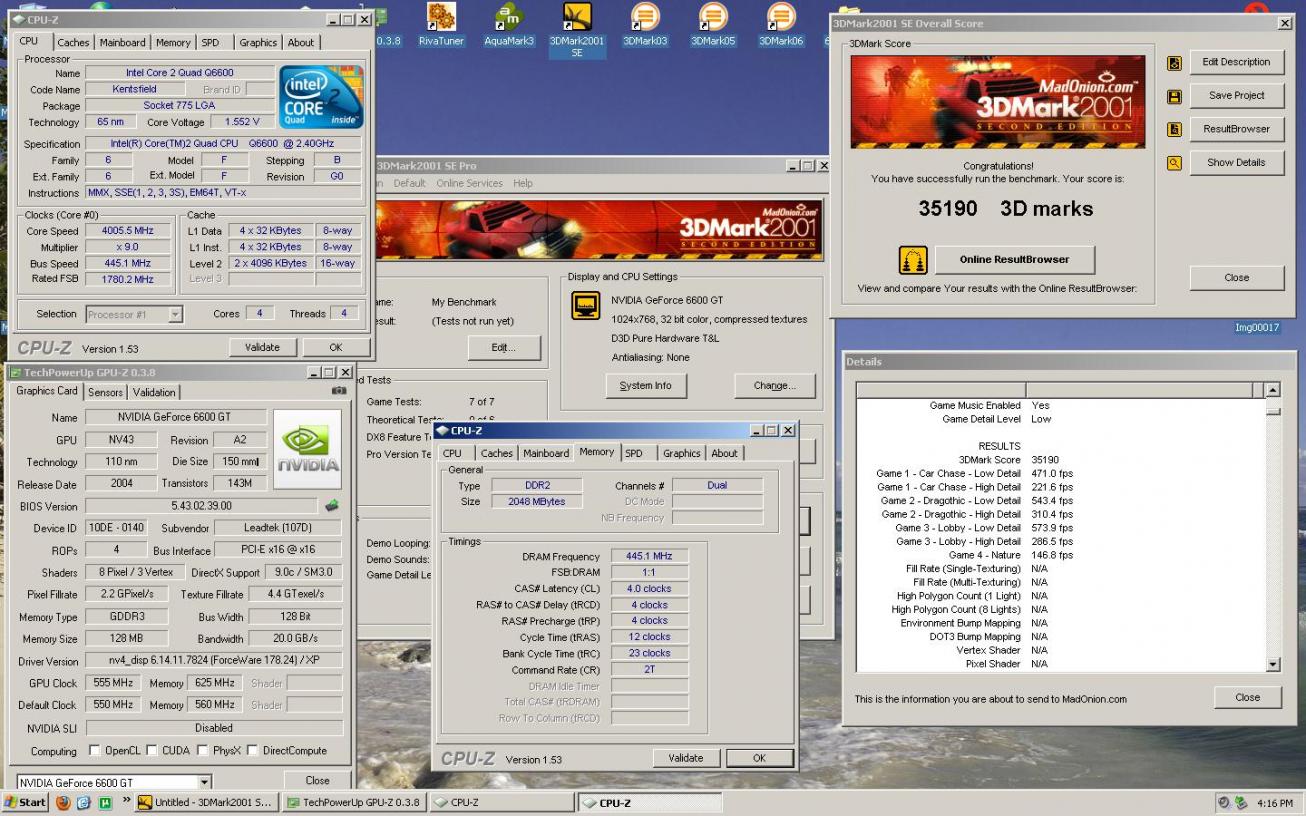Click Validate in the top CPU-Z window

pos(262,347)
